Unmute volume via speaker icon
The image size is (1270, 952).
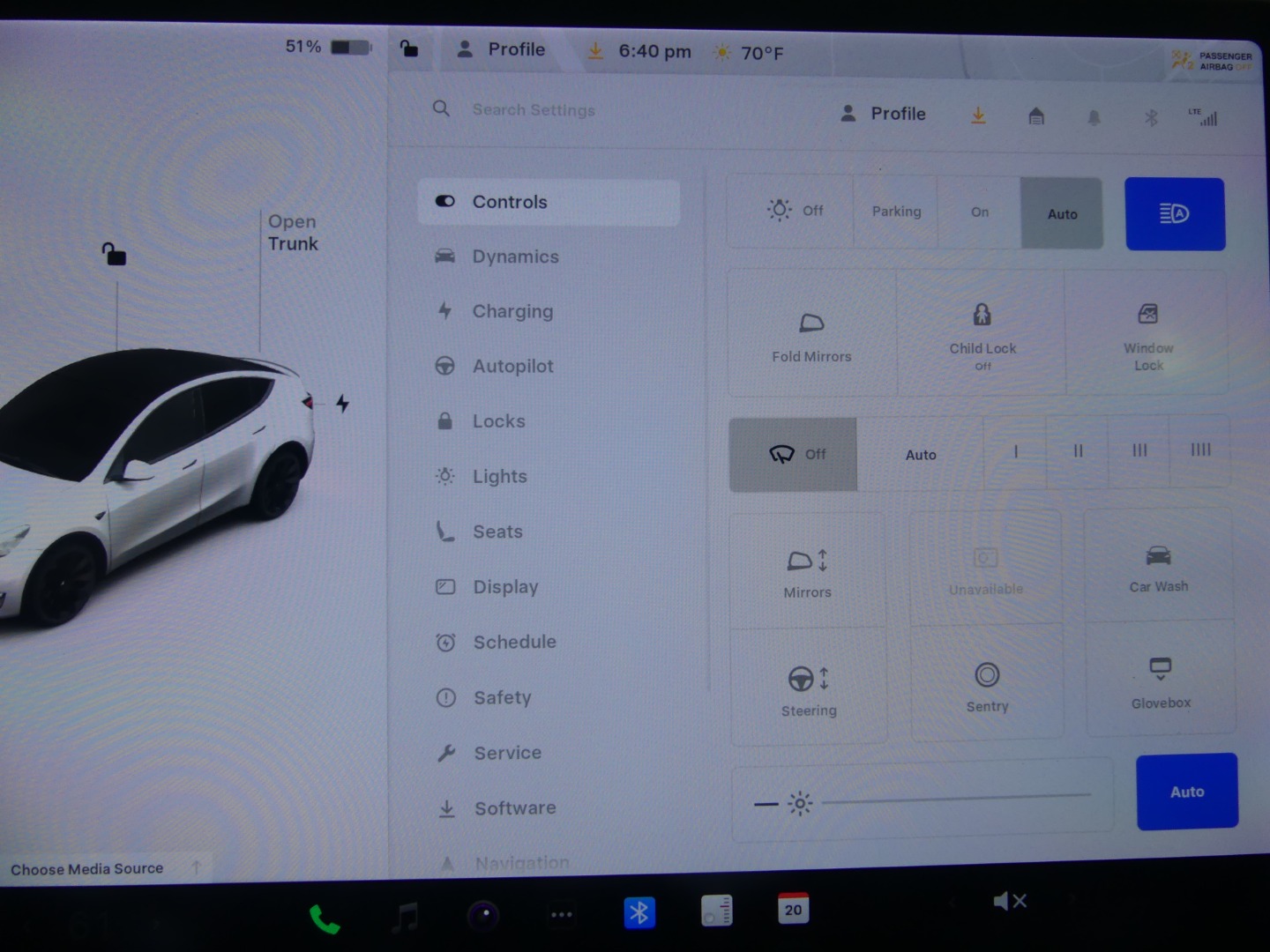pos(1009,901)
